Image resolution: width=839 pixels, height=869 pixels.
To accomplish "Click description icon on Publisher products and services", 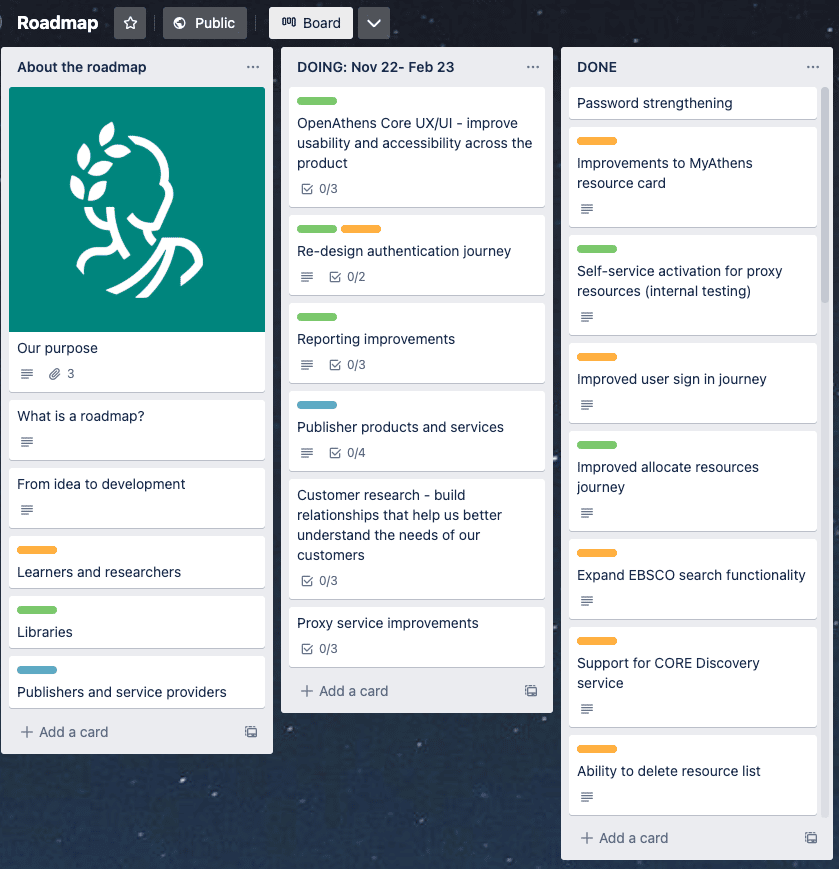I will [306, 453].
